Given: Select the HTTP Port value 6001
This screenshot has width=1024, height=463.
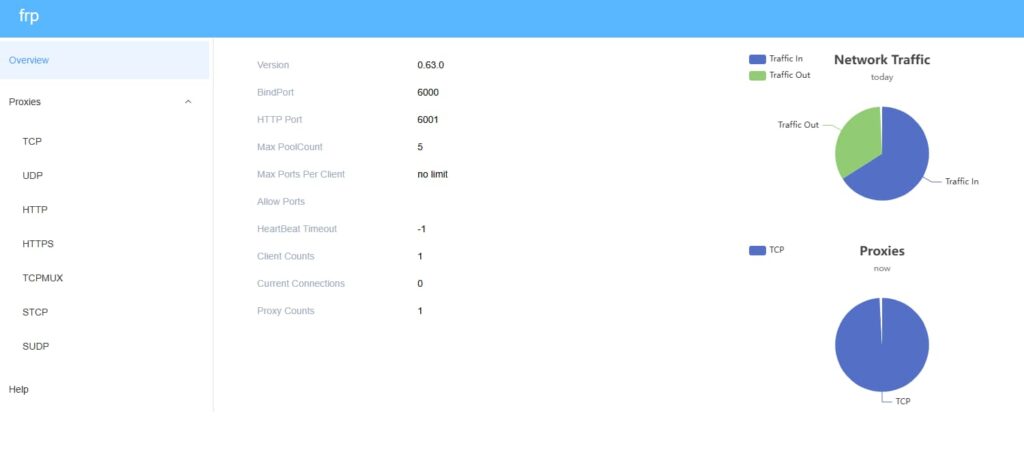Looking at the screenshot, I should coord(428,120).
